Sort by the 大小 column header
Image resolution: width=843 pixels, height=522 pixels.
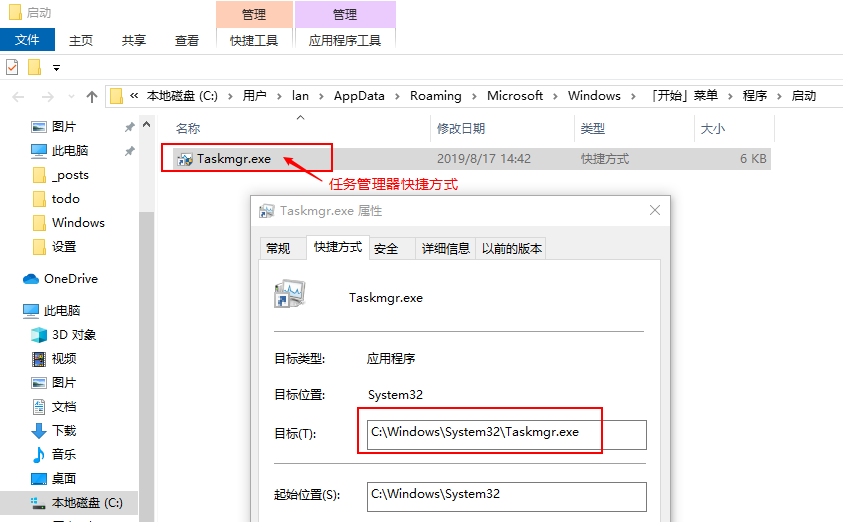point(712,128)
